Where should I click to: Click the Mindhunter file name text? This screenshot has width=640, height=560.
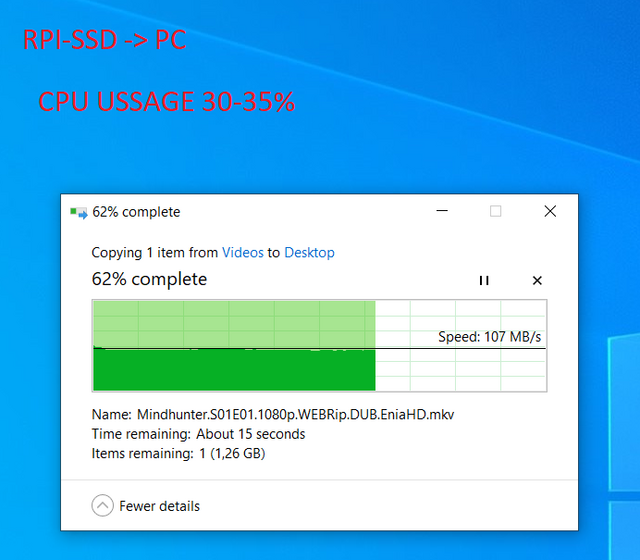pos(296,414)
